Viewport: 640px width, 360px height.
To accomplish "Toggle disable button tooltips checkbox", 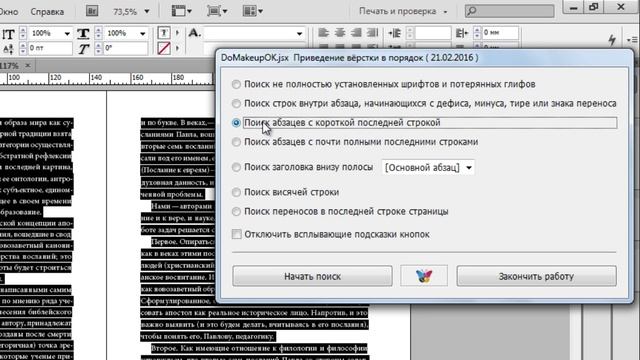I will 236,234.
